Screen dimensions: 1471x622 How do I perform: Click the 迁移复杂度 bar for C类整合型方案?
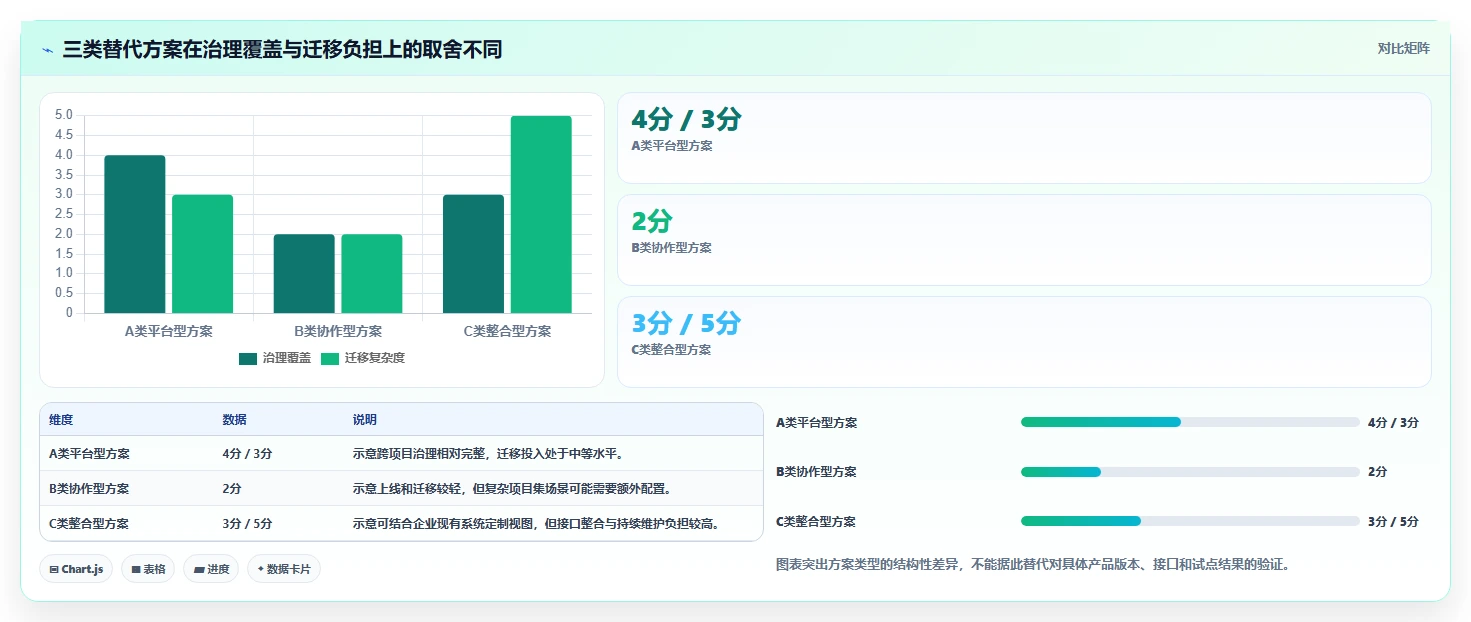[x=541, y=214]
